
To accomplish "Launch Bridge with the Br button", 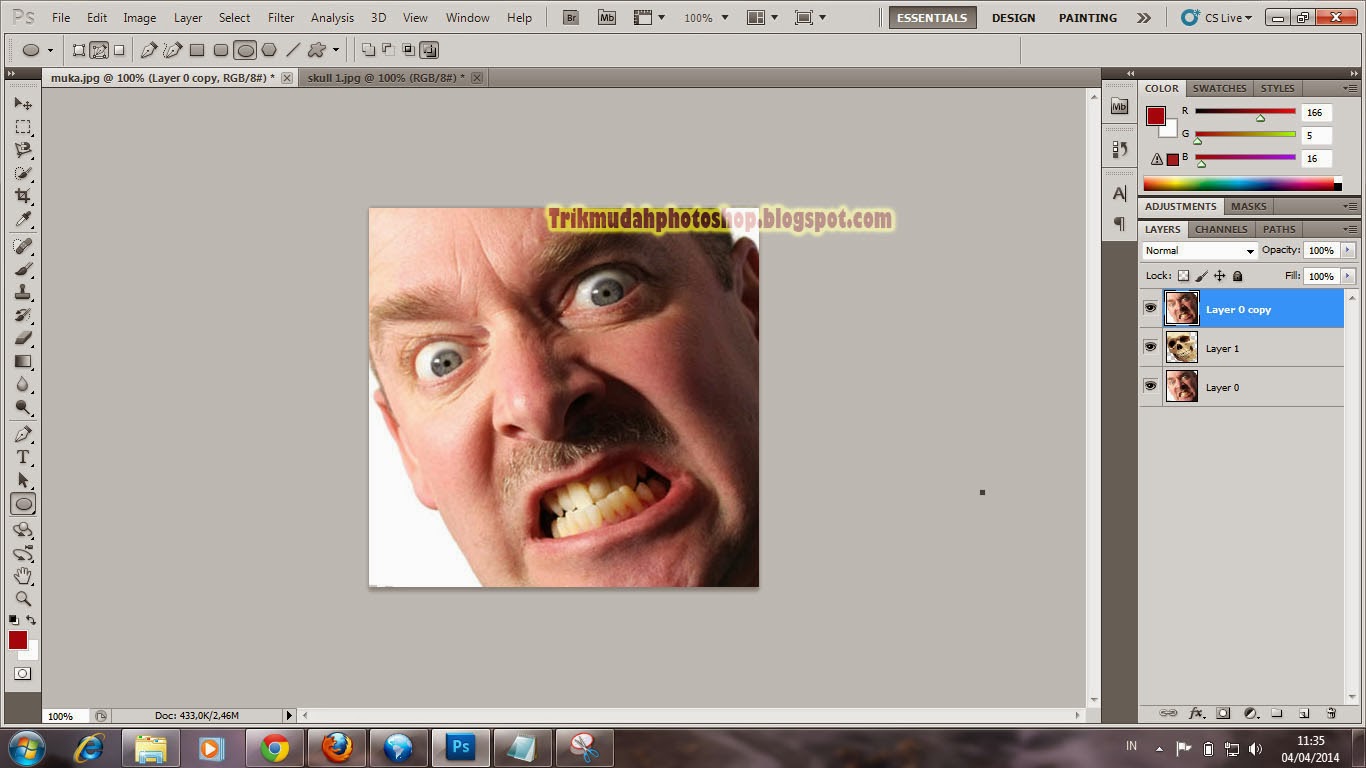I will (571, 18).
